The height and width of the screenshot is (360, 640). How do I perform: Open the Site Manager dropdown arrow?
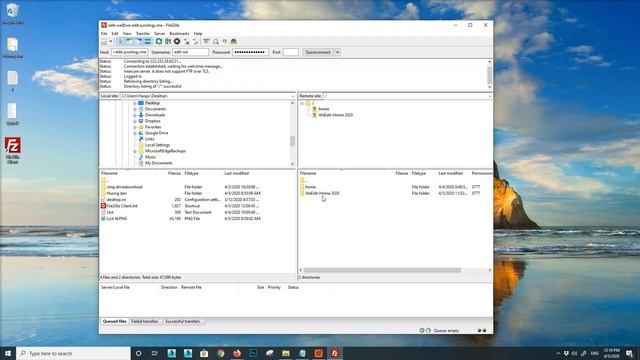111,42
